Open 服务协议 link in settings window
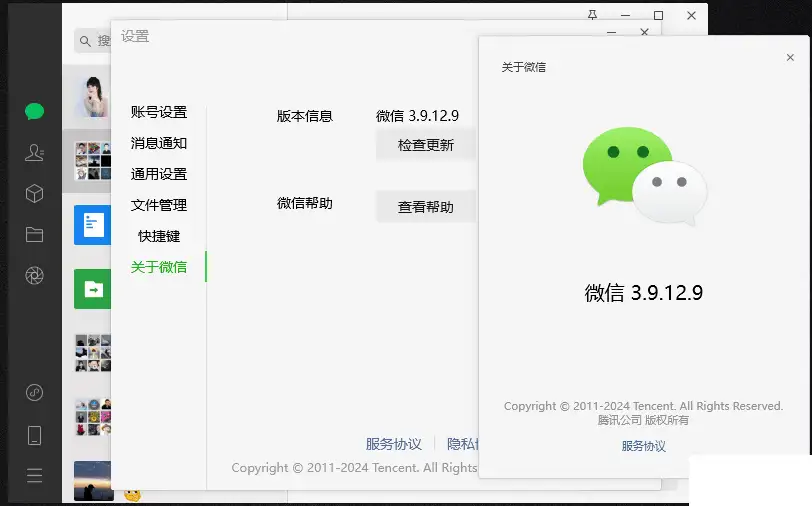This screenshot has width=812, height=506. click(394, 444)
